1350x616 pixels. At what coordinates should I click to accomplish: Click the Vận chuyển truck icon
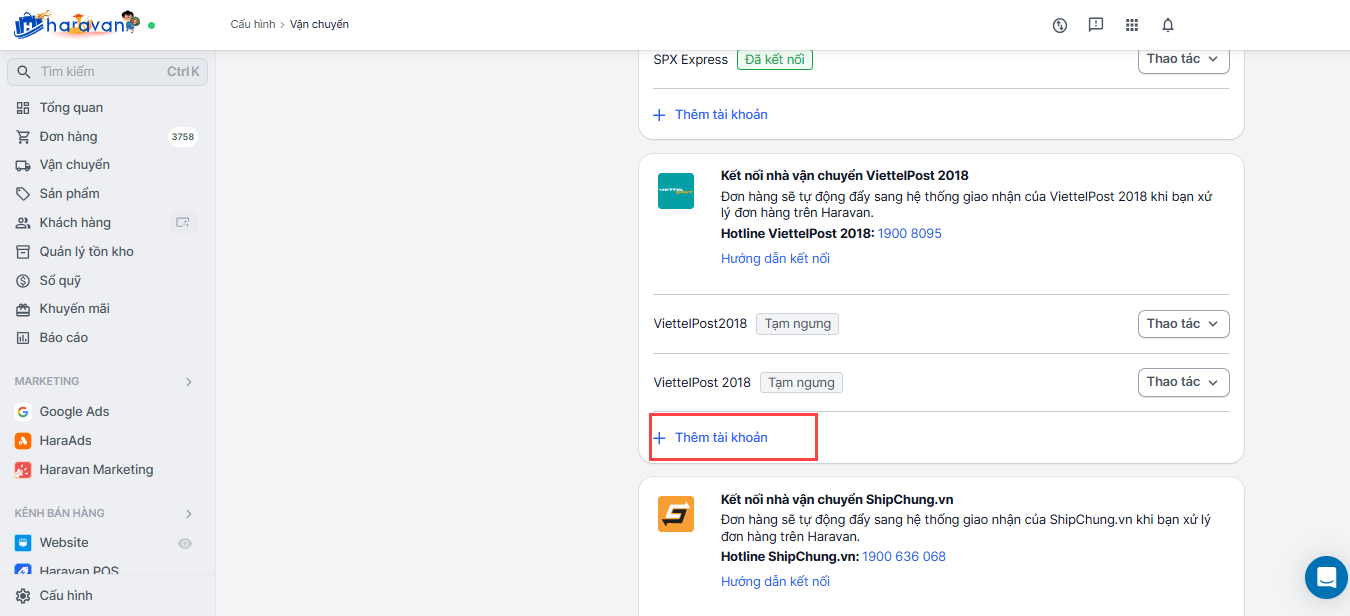tap(23, 165)
